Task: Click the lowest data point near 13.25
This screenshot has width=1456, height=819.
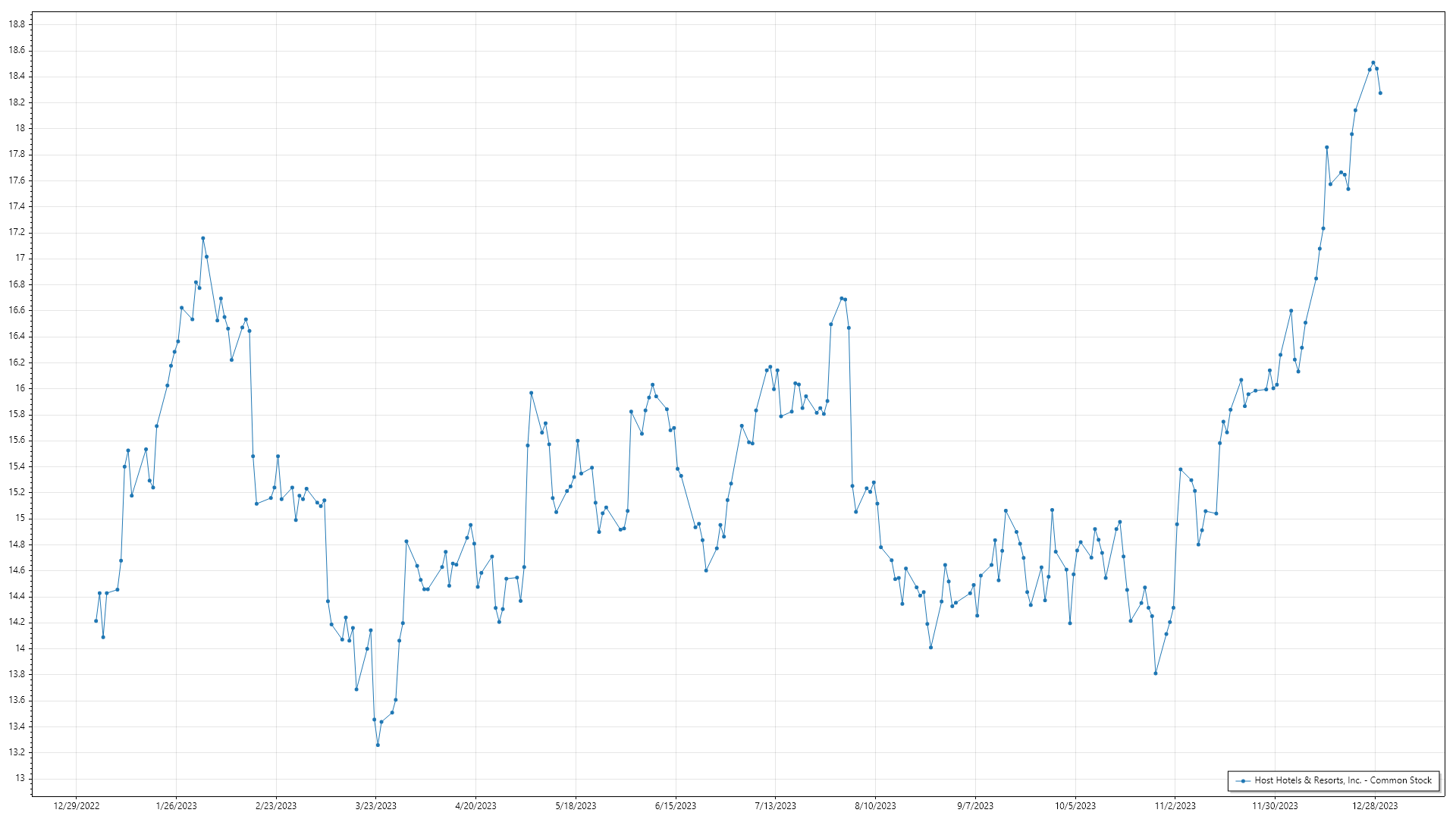Action: [378, 745]
